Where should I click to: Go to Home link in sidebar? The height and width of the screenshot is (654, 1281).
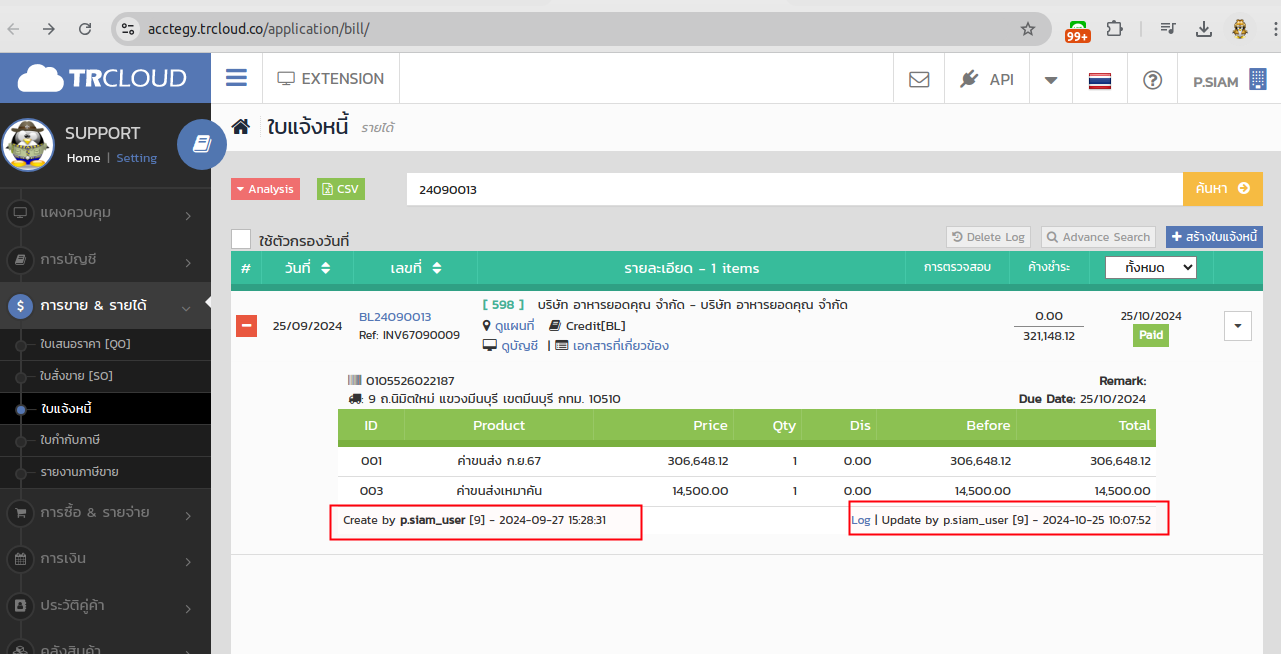pos(83,158)
